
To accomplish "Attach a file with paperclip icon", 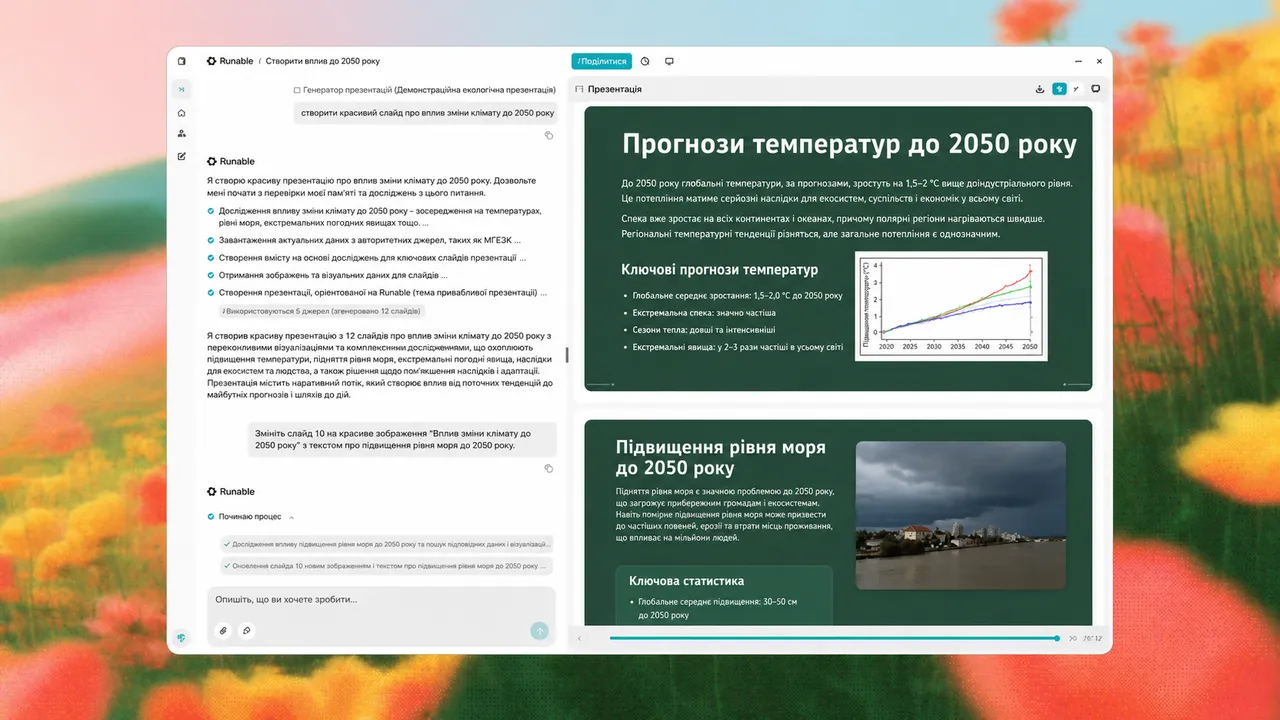I will pyautogui.click(x=223, y=630).
